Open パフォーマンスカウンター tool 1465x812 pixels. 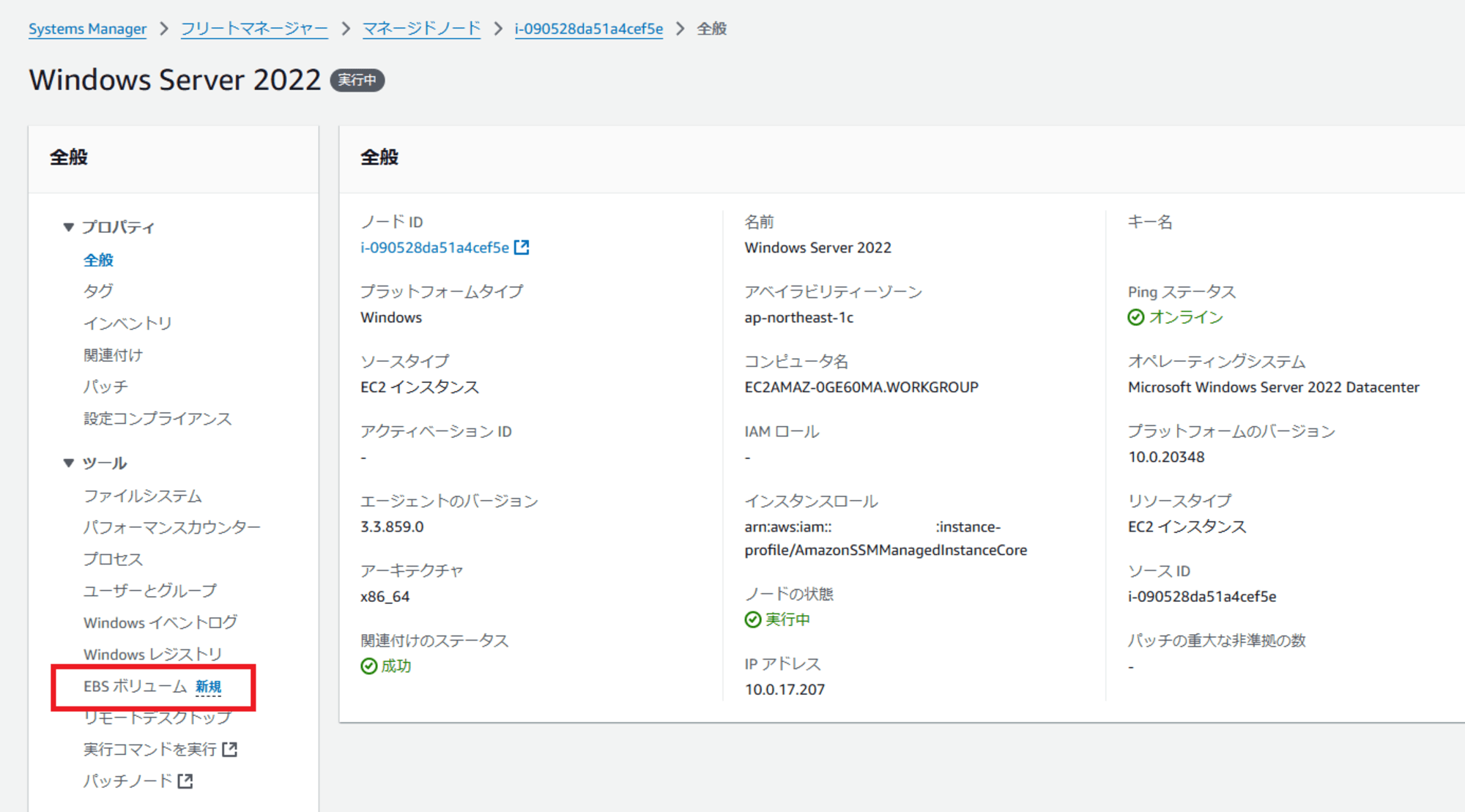(x=172, y=527)
